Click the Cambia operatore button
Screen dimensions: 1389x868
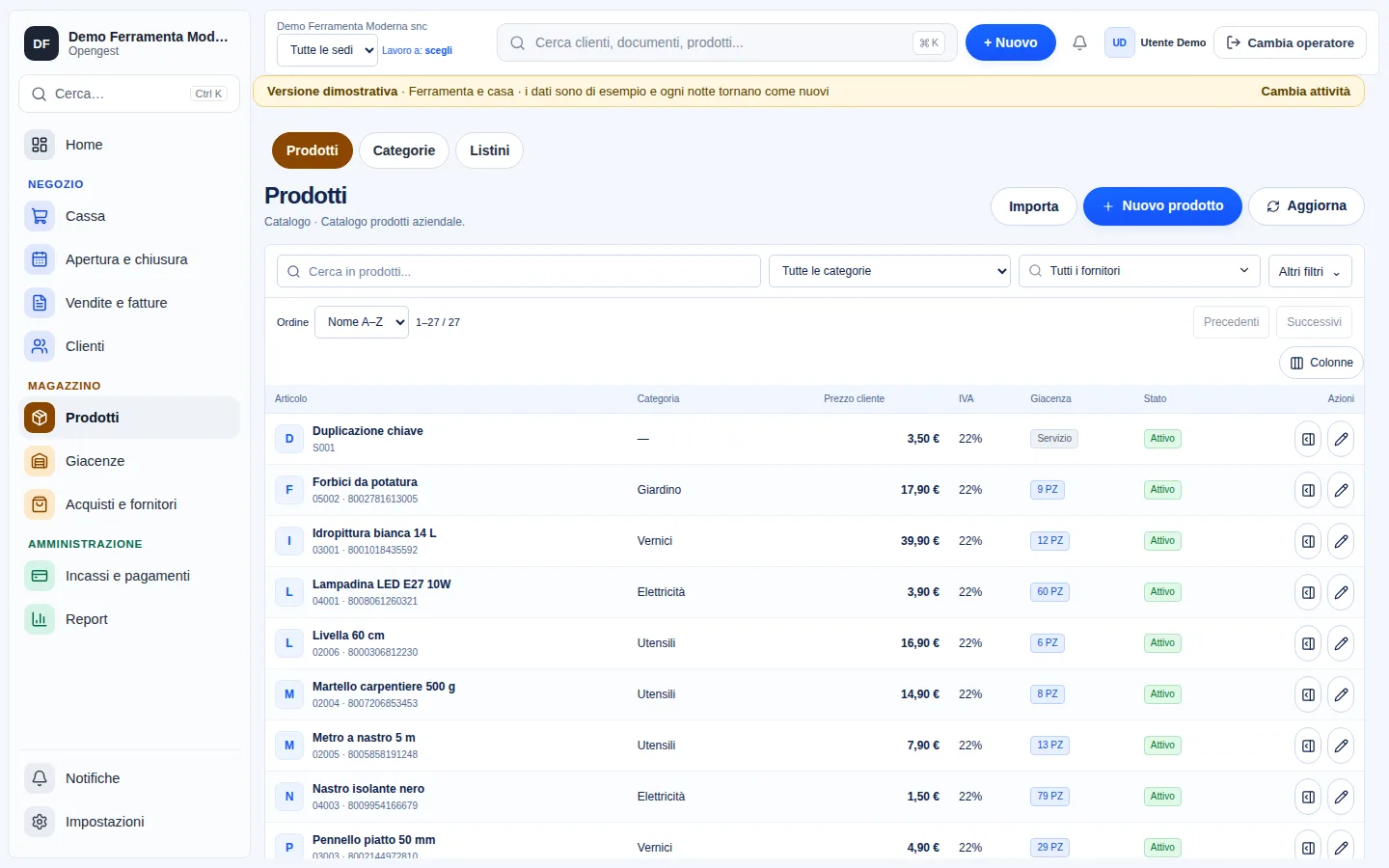(1290, 42)
